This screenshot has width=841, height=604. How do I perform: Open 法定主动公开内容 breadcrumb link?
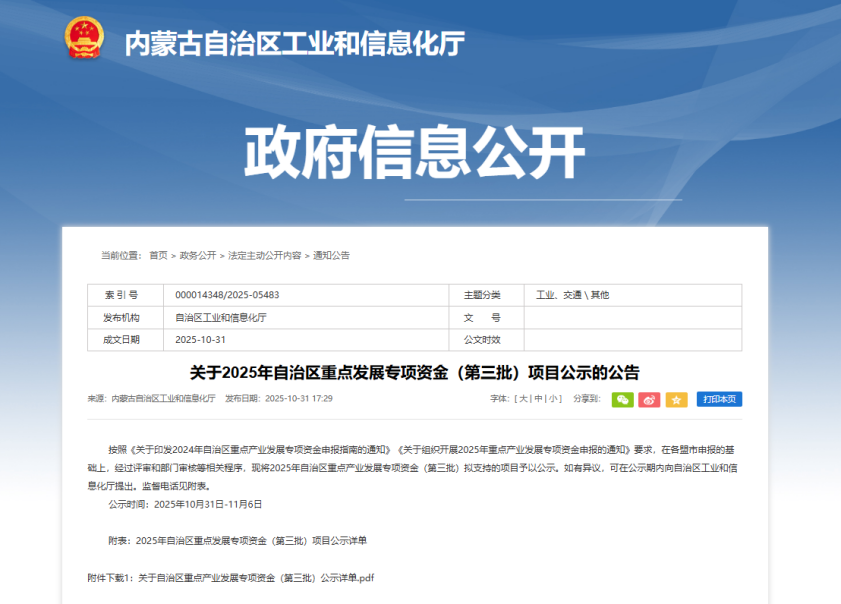[264, 256]
